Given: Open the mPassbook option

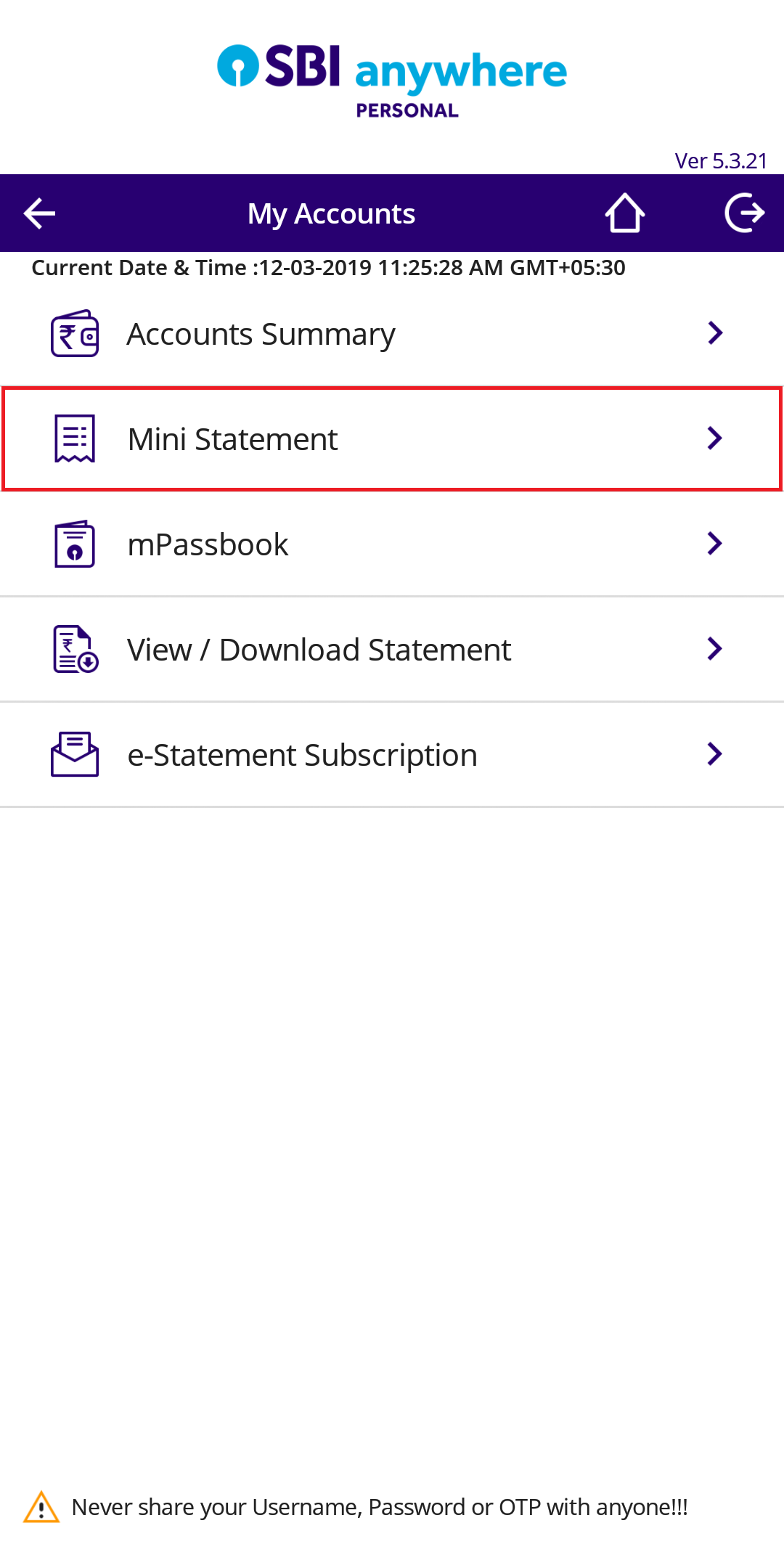Looking at the screenshot, I should point(392,544).
